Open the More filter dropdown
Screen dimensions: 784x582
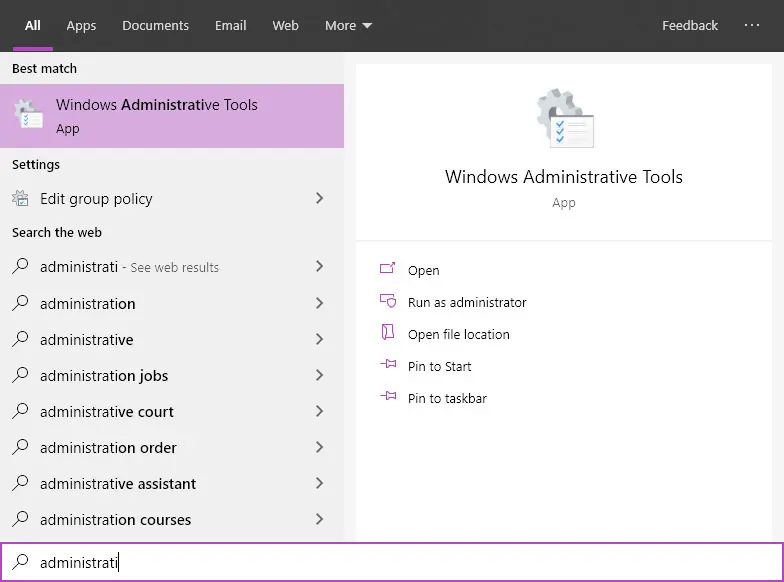coord(348,26)
